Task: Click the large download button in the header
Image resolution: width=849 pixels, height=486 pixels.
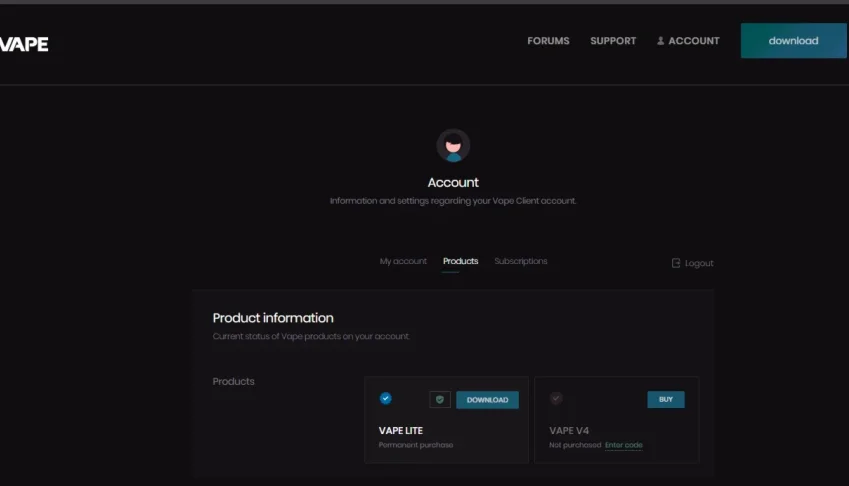Action: coord(793,41)
